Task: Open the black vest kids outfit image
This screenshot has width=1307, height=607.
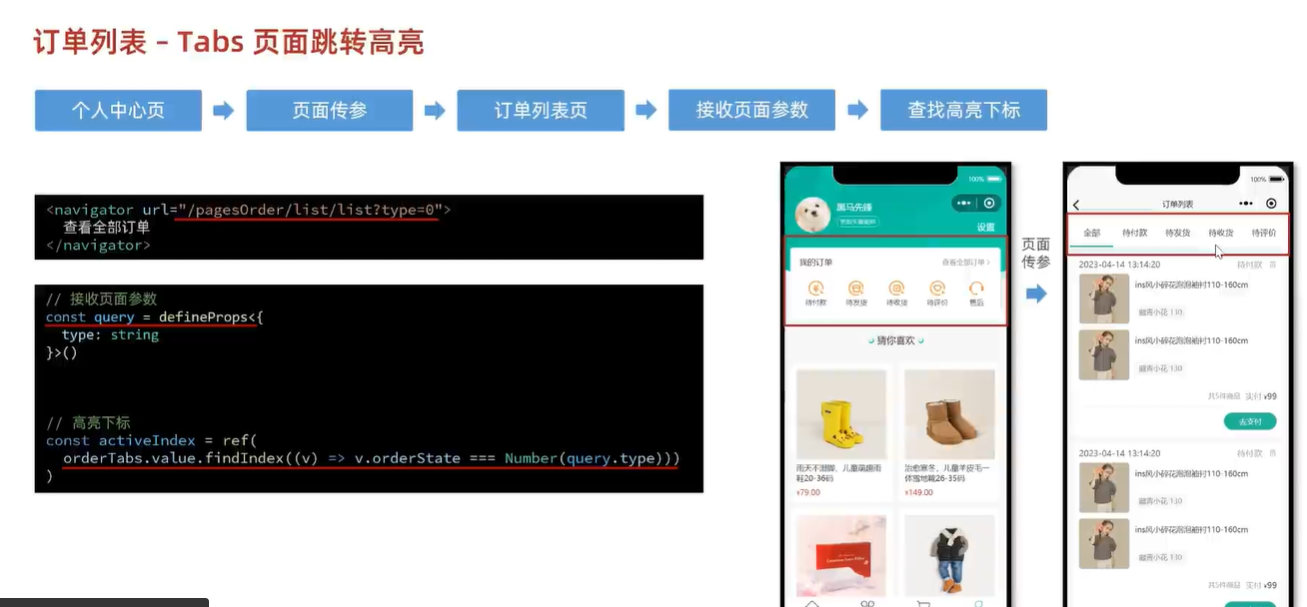Action: (x=949, y=556)
